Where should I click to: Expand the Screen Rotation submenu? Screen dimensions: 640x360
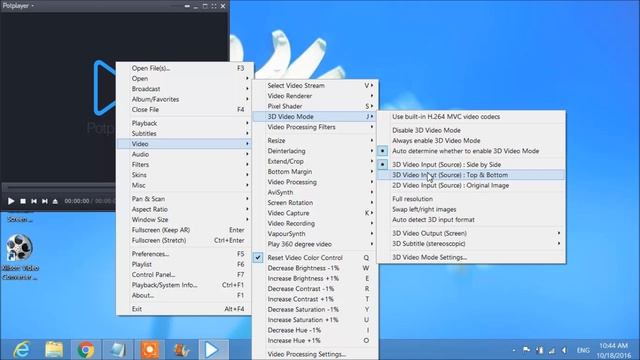(315, 202)
